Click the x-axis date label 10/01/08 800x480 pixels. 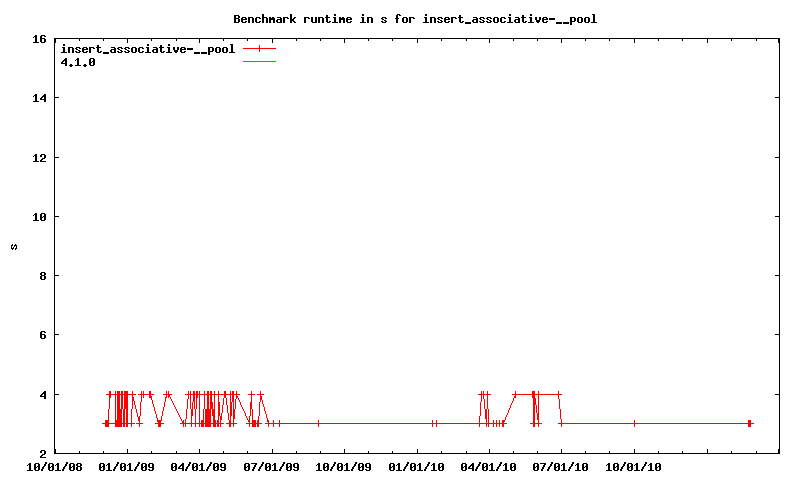[54, 465]
